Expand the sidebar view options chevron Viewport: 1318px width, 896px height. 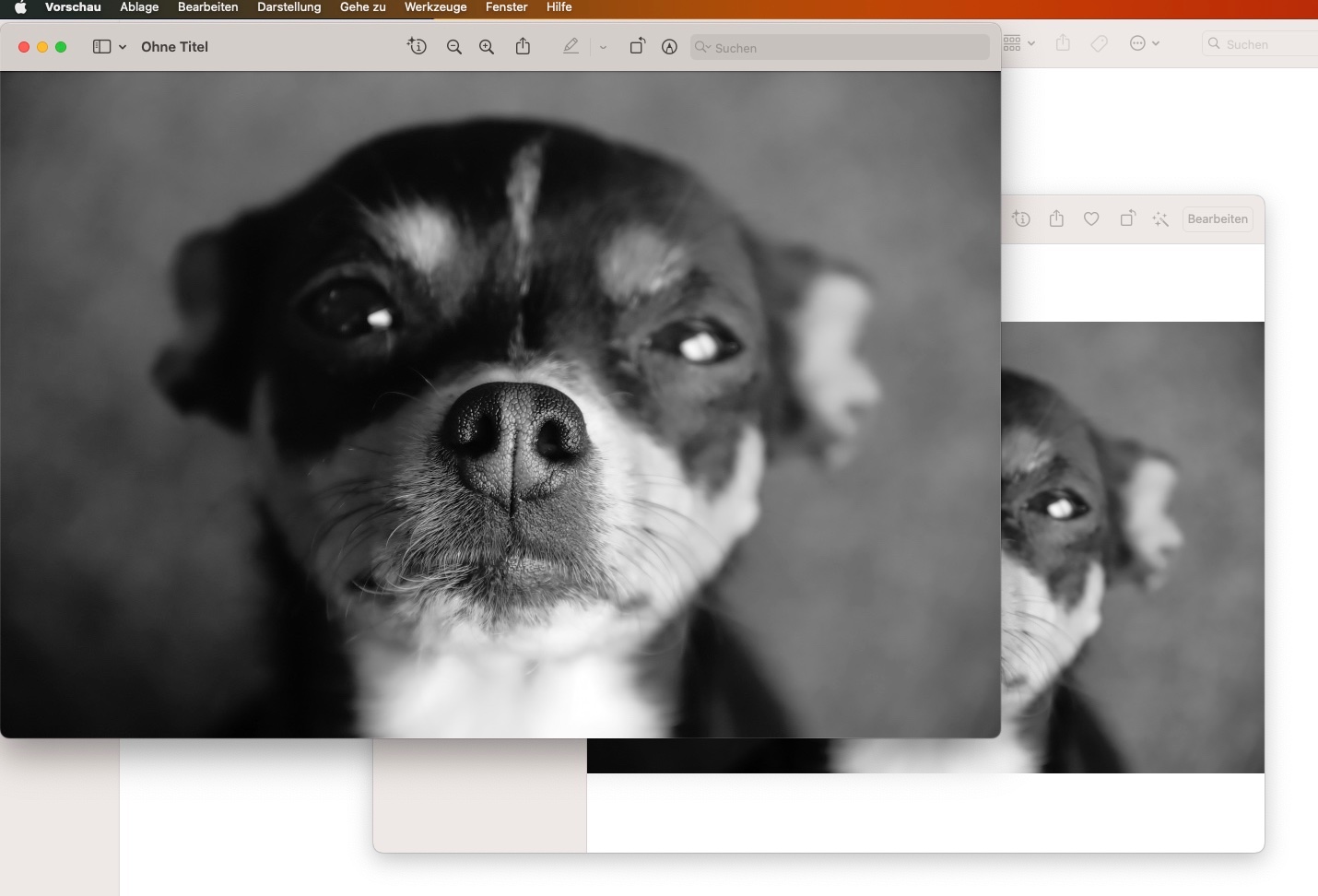click(x=123, y=47)
